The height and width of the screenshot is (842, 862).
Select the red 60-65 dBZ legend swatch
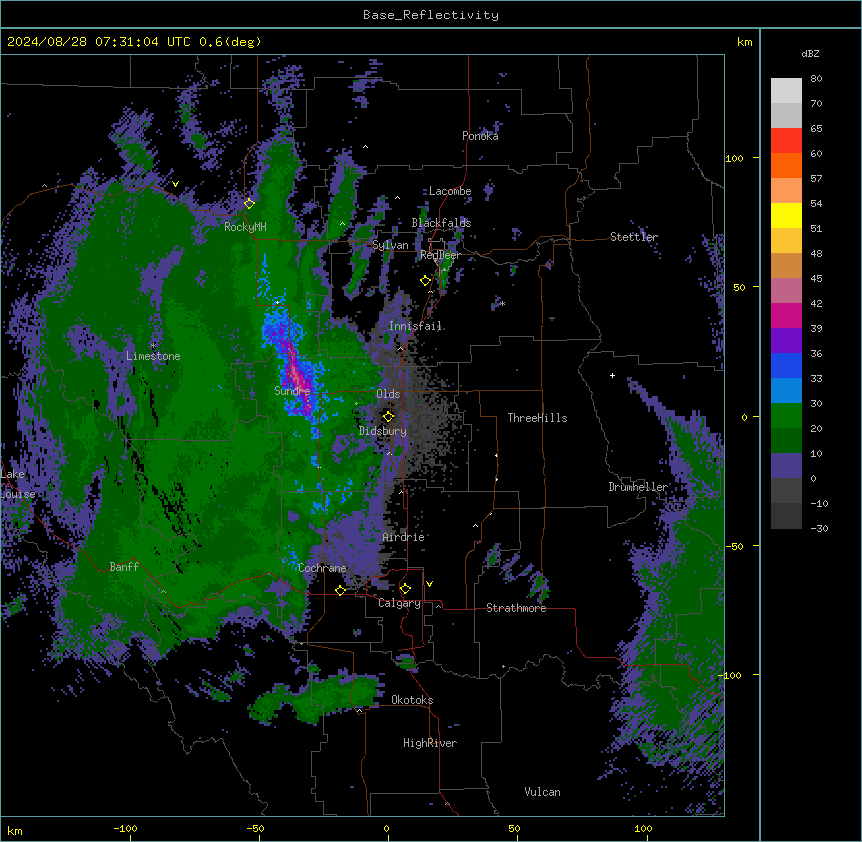(x=786, y=141)
